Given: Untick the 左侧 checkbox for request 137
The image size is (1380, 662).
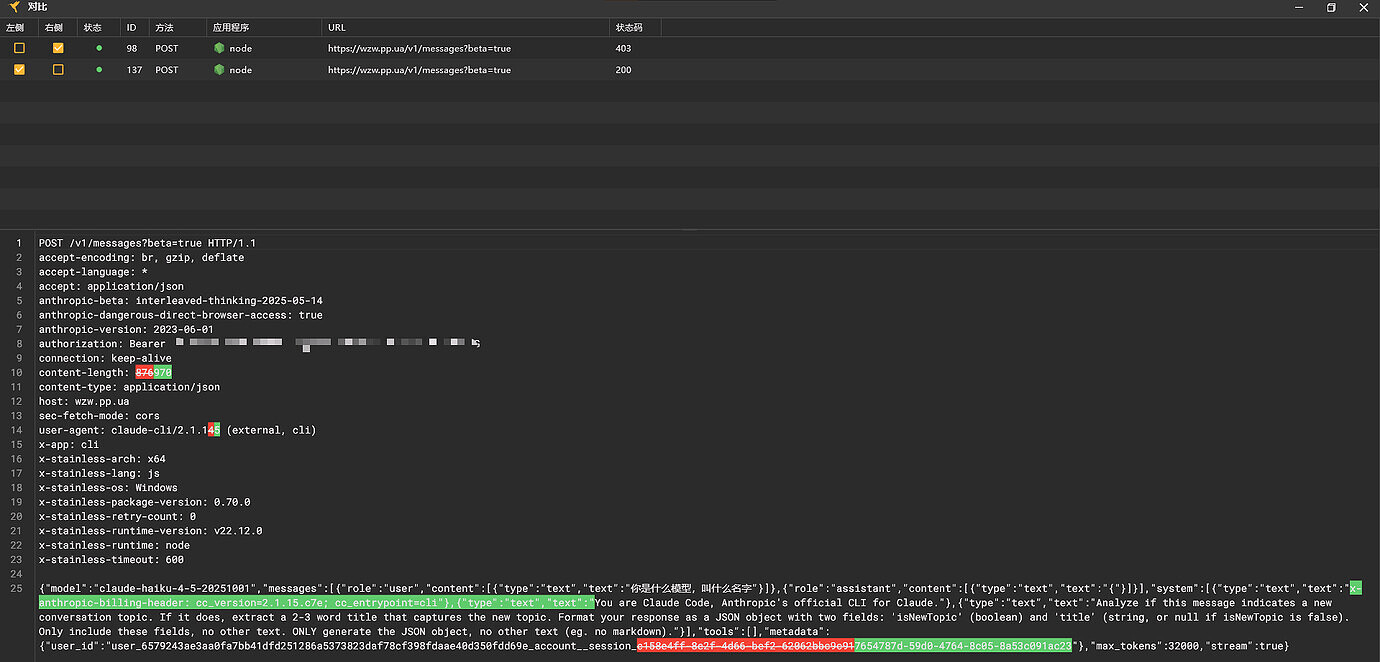Looking at the screenshot, I should pyautogui.click(x=19, y=70).
